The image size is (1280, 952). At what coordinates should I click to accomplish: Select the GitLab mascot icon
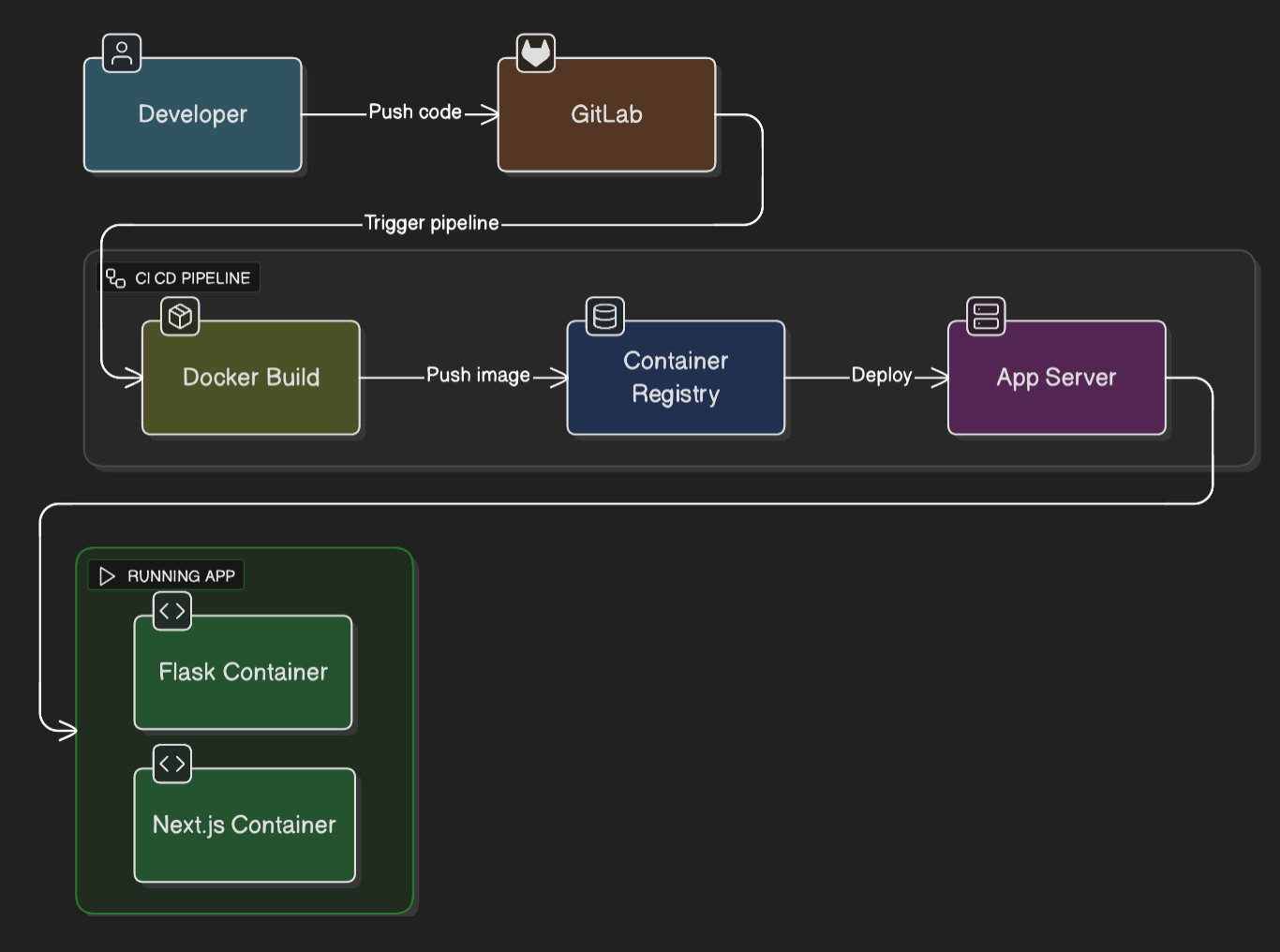tap(535, 53)
